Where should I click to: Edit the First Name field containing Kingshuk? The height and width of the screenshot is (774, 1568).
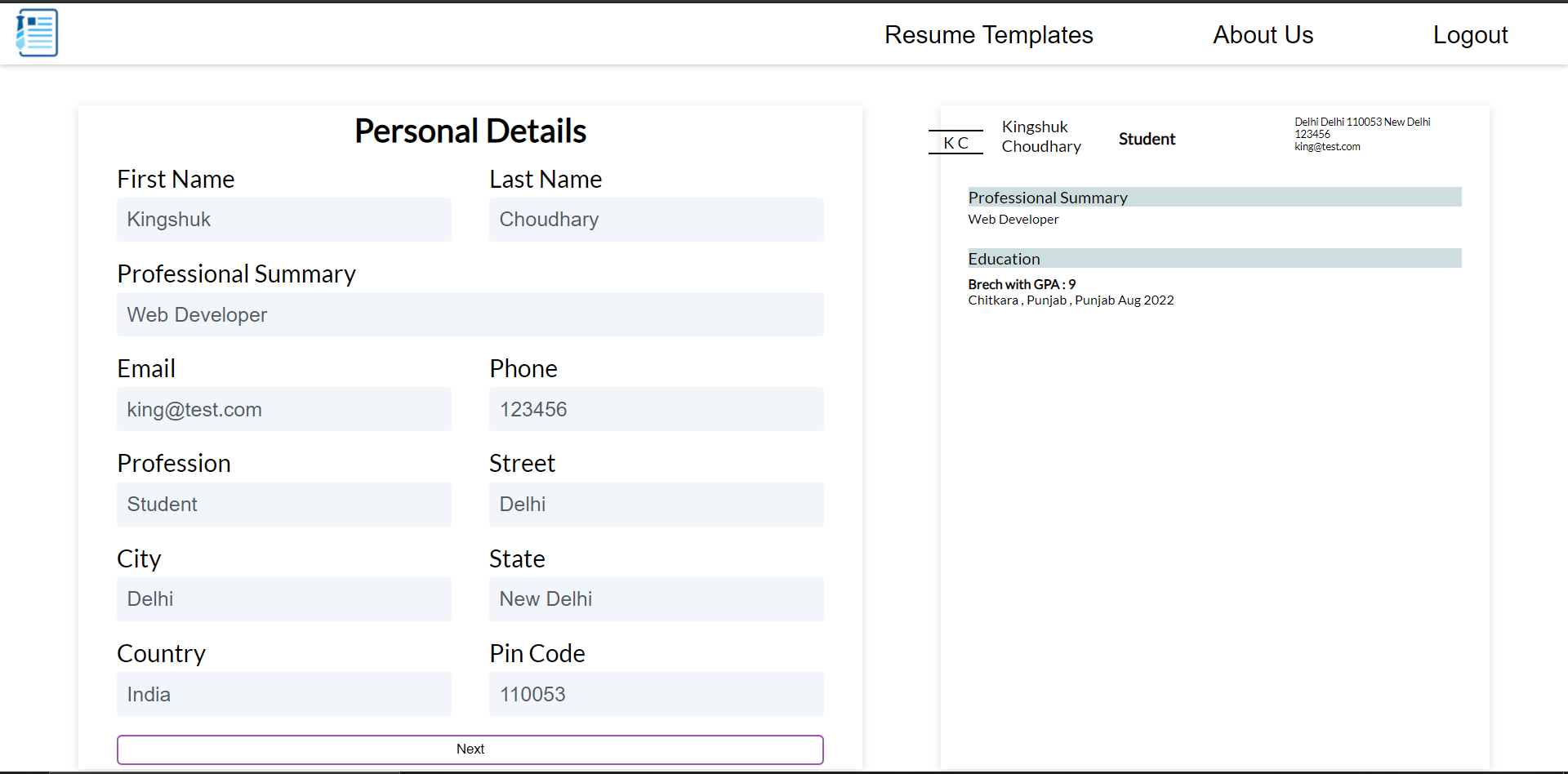point(284,220)
